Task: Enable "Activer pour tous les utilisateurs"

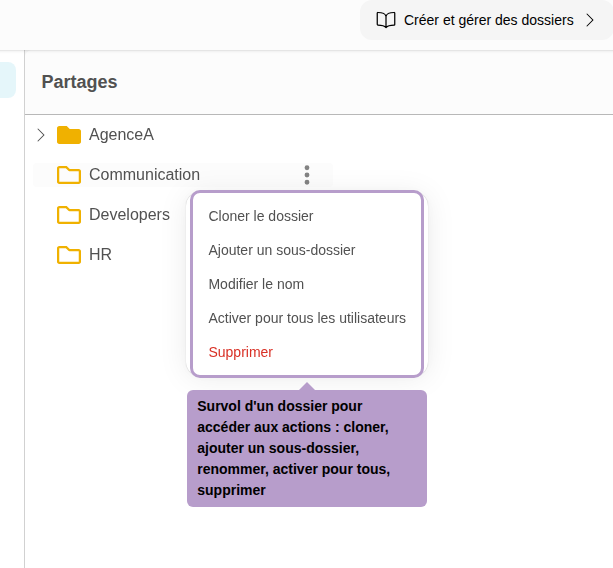Action: point(307,318)
